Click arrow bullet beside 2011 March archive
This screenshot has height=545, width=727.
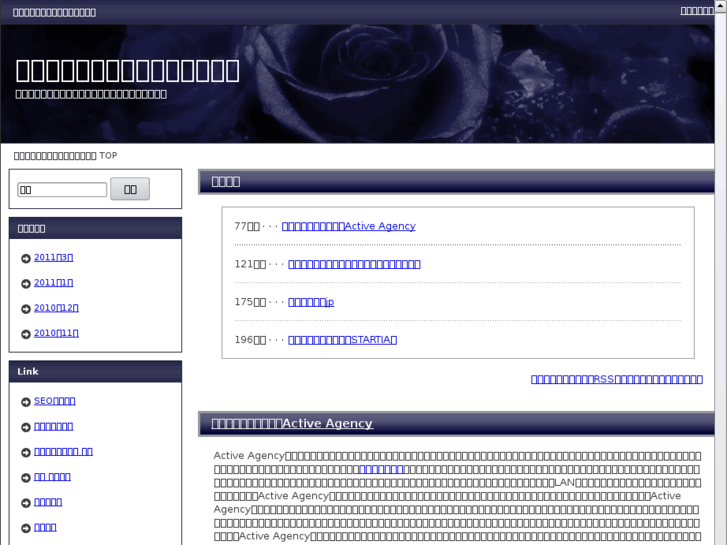(26, 258)
